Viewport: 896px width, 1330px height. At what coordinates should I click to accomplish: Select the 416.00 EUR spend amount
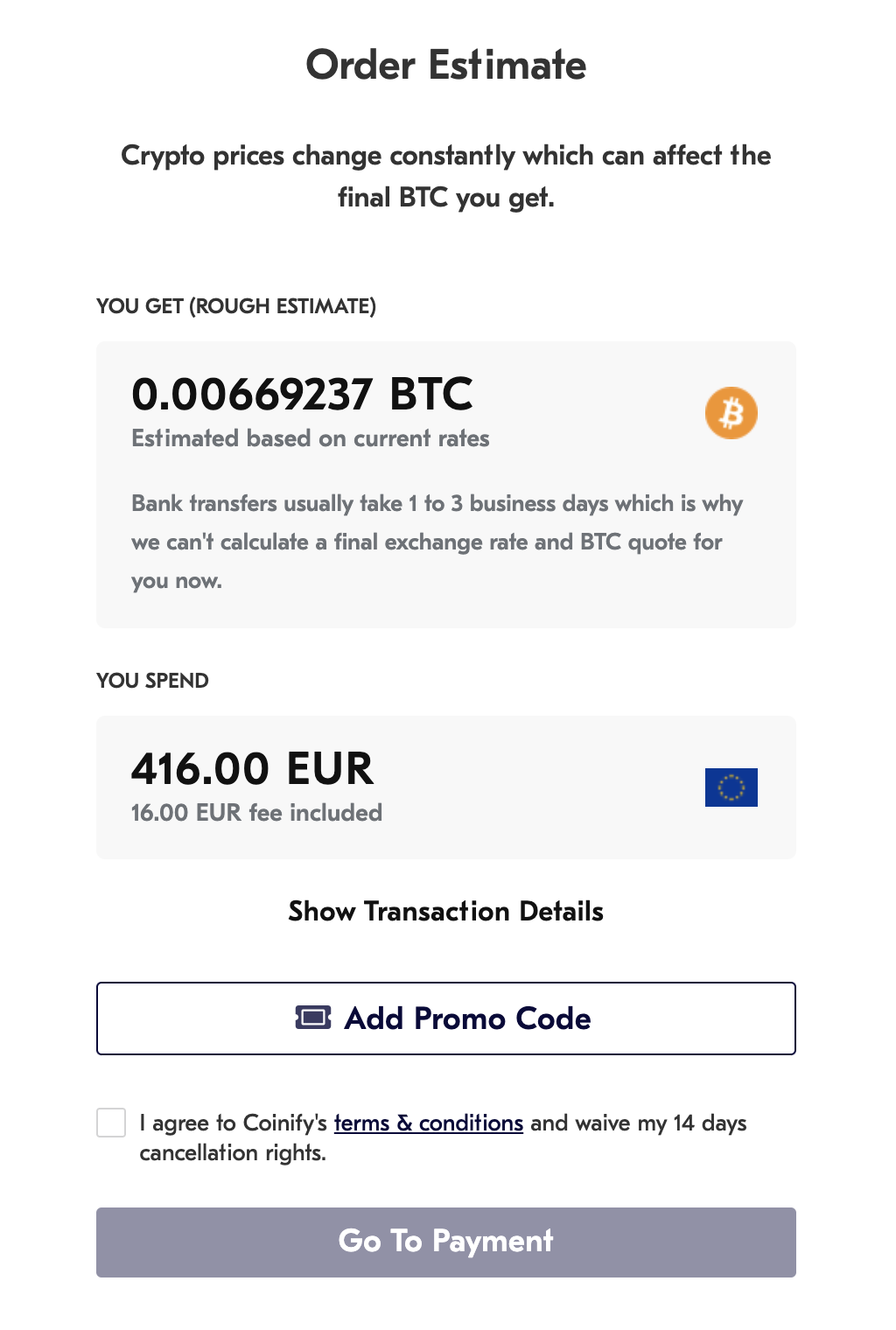coord(252,769)
